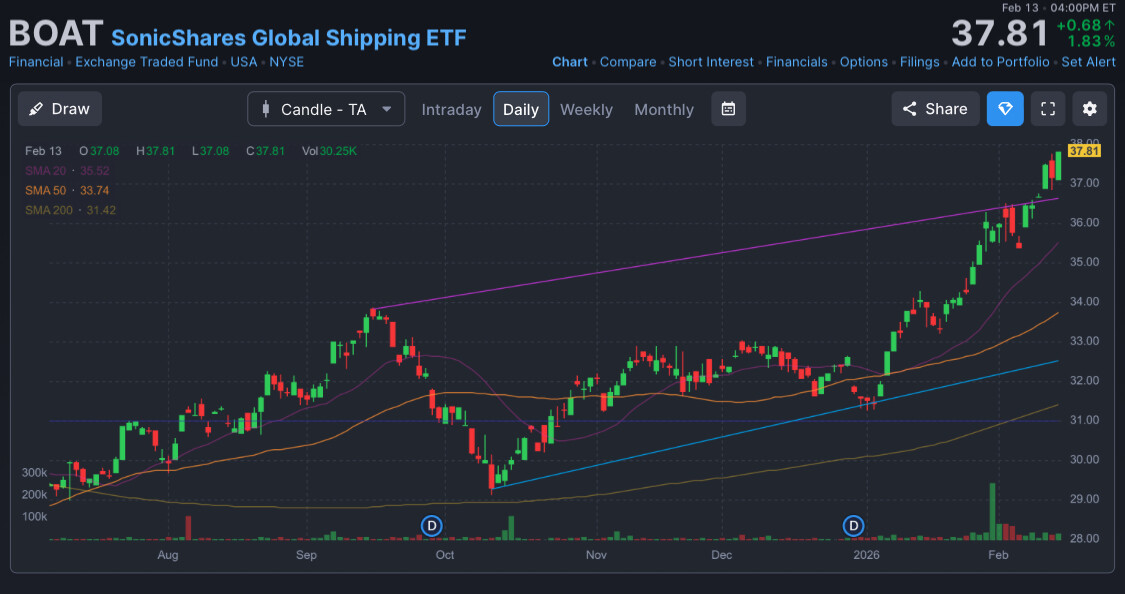Expand the Candle - TA chart type dropdown
The height and width of the screenshot is (594, 1125).
point(326,109)
